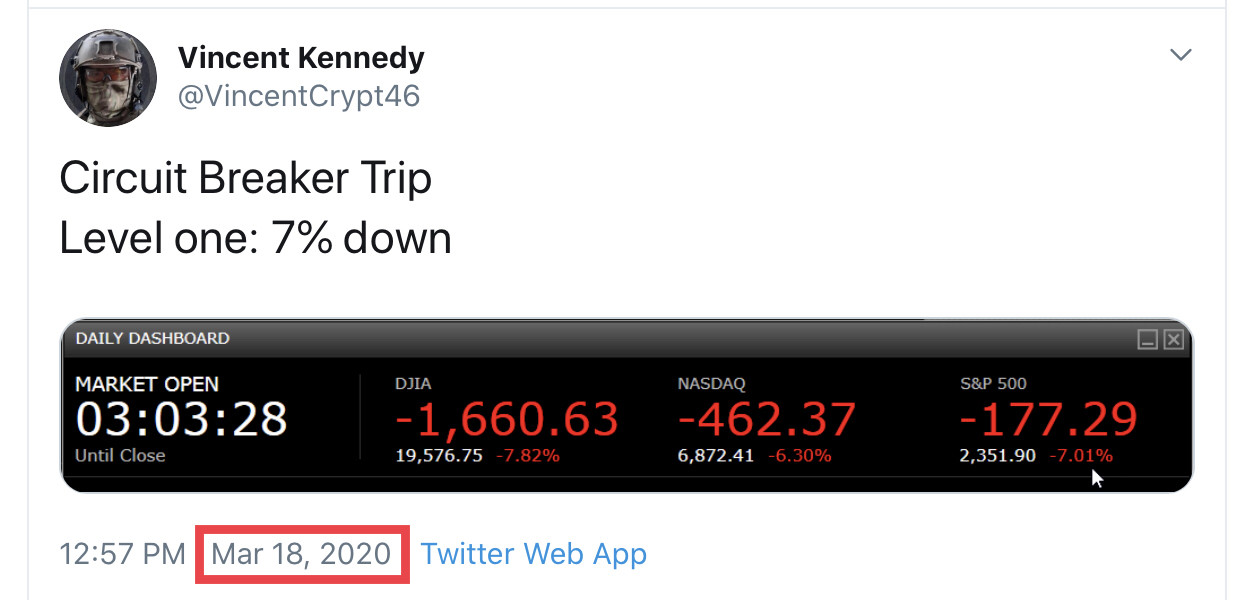Open the tweet options chevron menu
1233x600 pixels.
coord(1181,55)
